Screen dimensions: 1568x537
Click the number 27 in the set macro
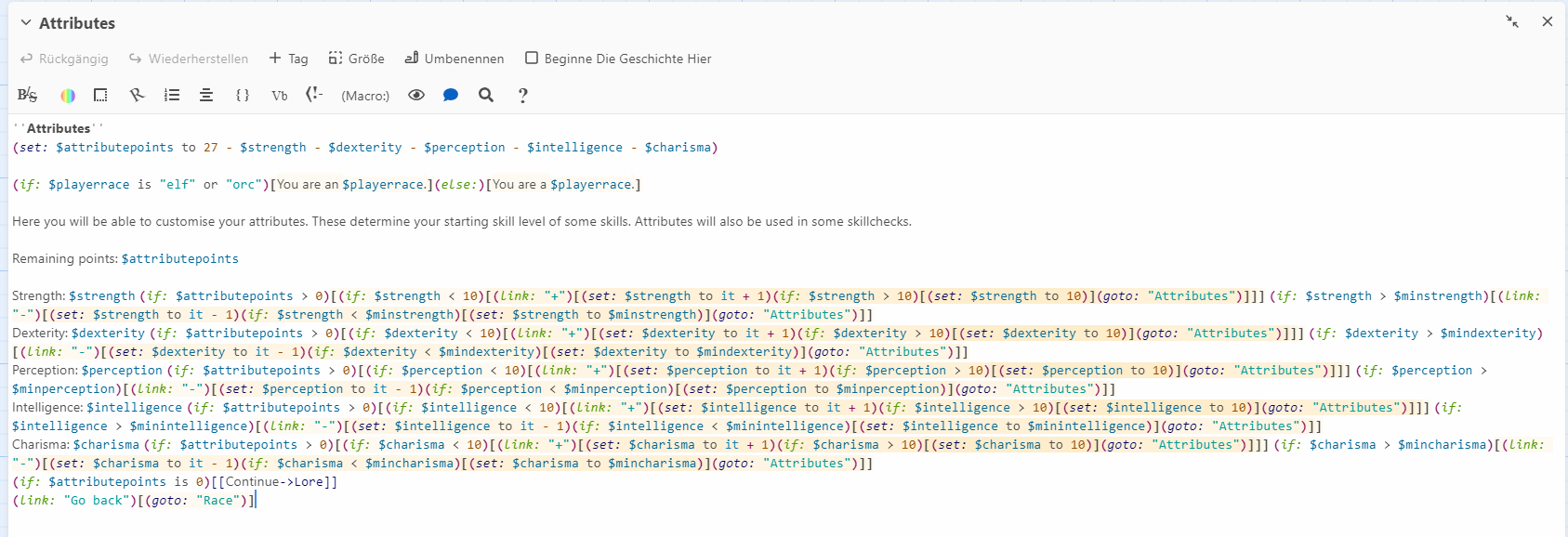[211, 147]
